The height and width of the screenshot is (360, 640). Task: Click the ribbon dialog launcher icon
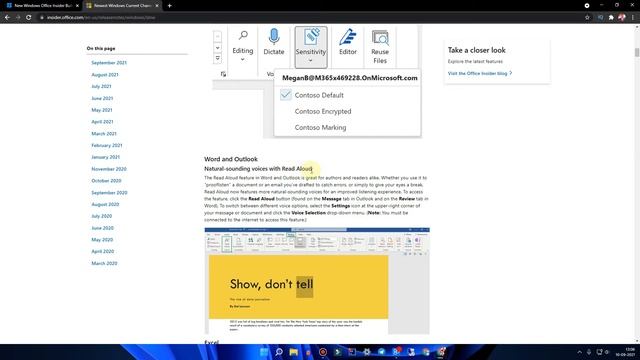click(x=223, y=74)
